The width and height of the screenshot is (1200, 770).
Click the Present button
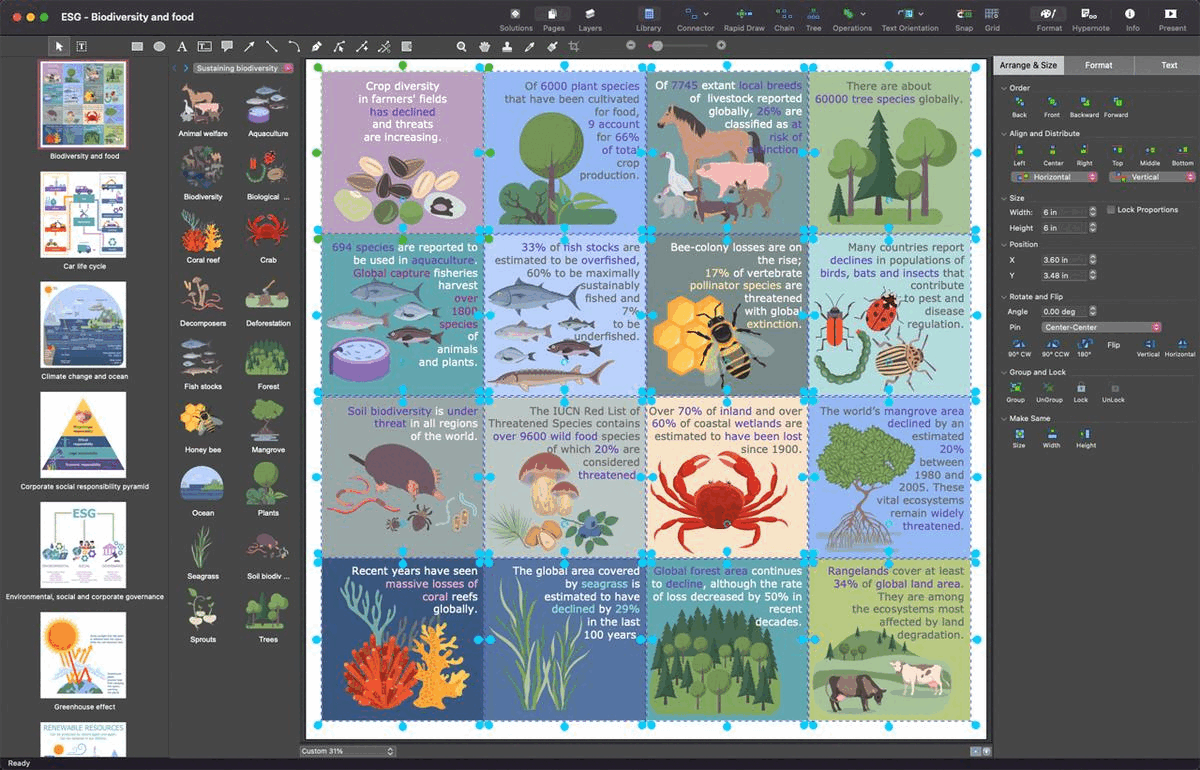[x=1171, y=15]
